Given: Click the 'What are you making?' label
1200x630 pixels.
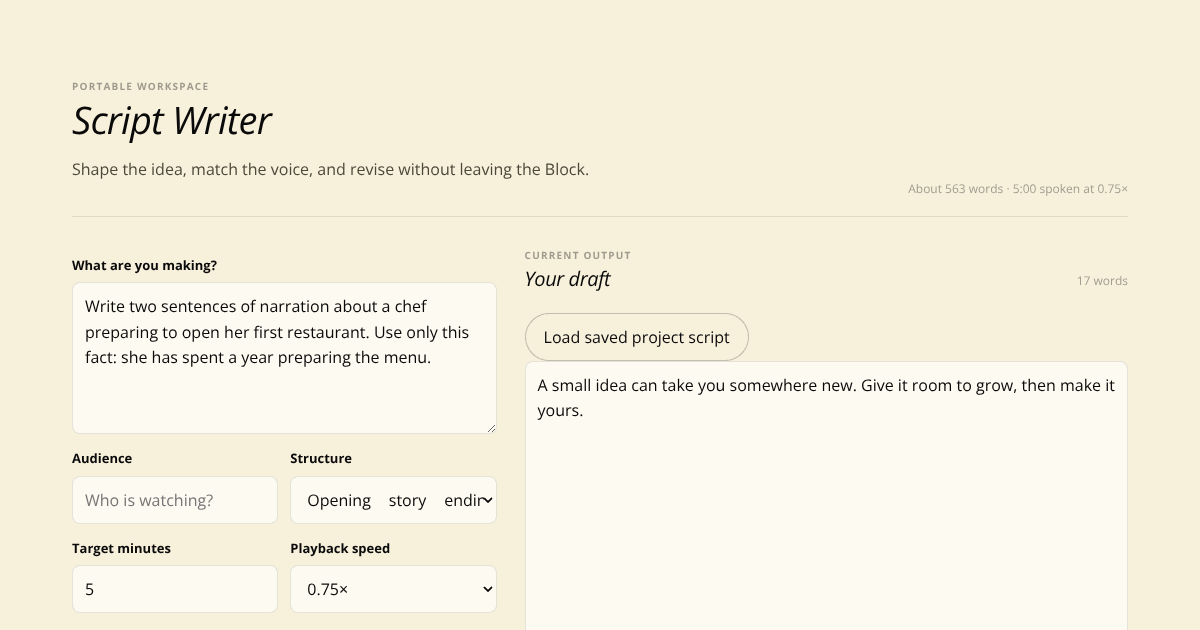Looking at the screenshot, I should coord(144,265).
